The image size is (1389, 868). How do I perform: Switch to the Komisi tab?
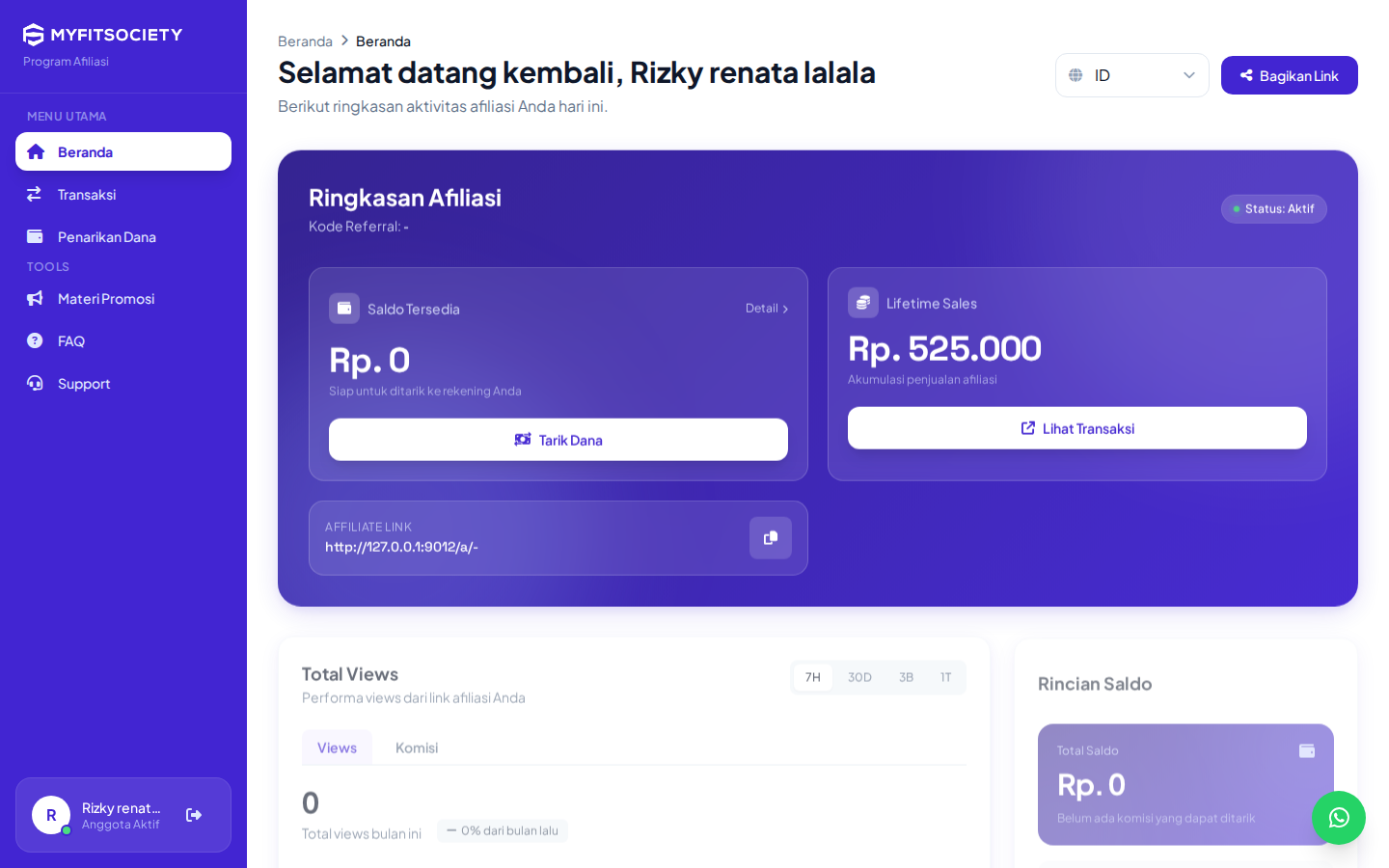click(417, 747)
